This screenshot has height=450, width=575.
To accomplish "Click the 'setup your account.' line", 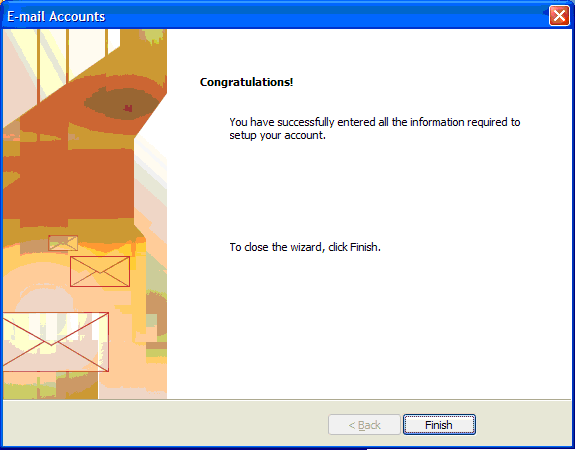I will tap(278, 136).
